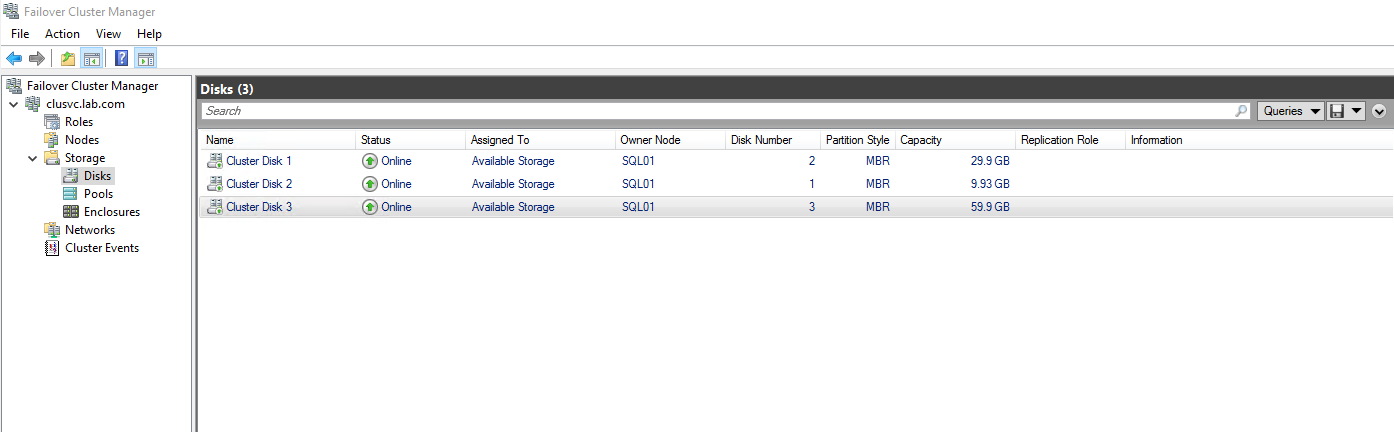The width and height of the screenshot is (1394, 432).
Task: Sort by the Information column header
Action: (1157, 140)
